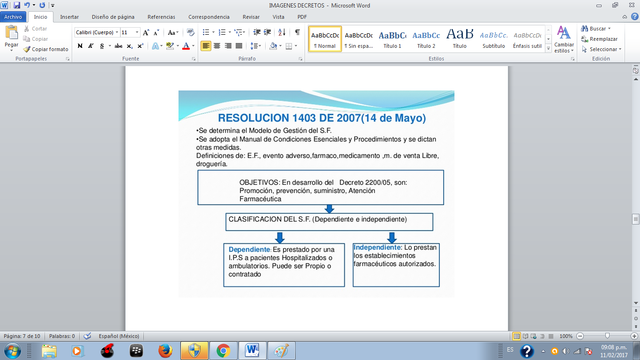Open Seleccionar dropdown
The height and width of the screenshot is (360, 640).
pos(601,49)
